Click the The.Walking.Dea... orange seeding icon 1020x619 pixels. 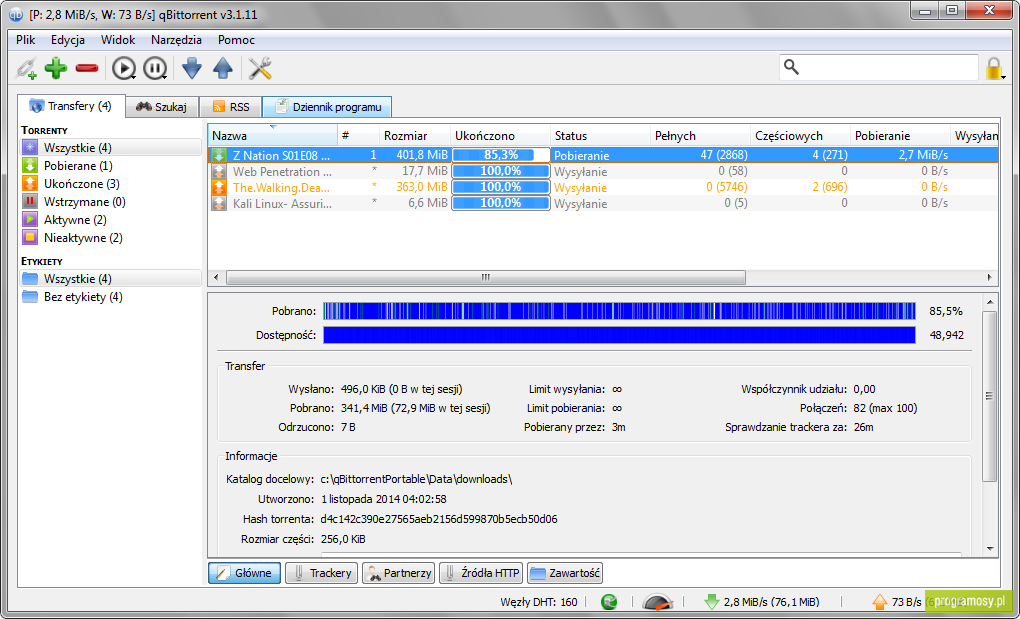(x=219, y=187)
